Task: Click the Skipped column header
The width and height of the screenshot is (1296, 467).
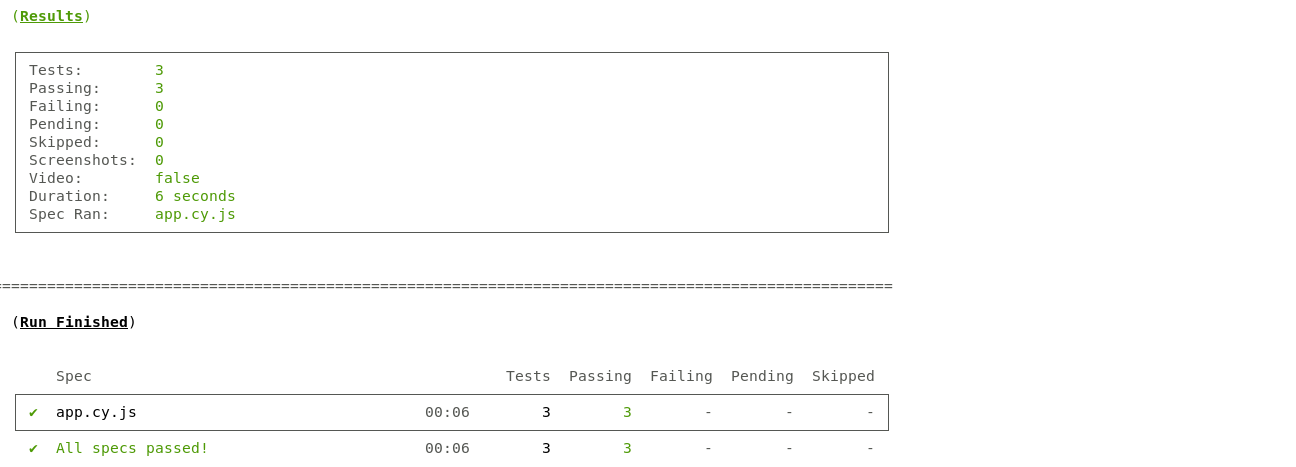Action: [x=843, y=376]
